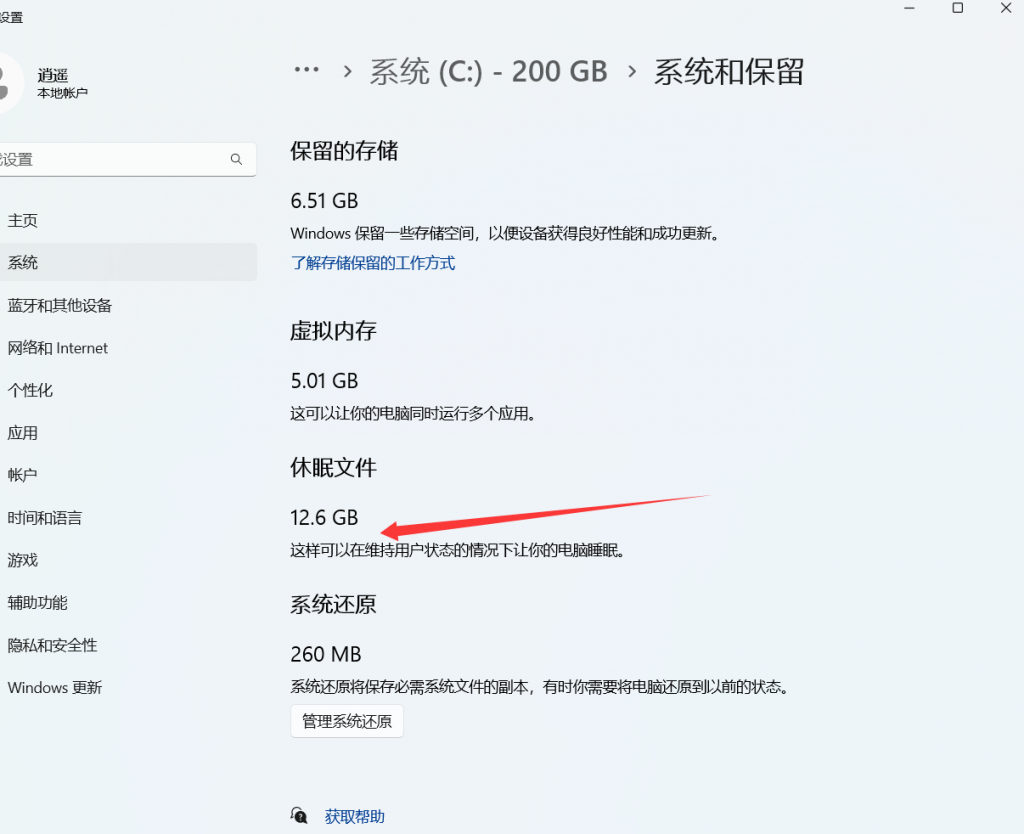Open 蓝牙和其他设备 settings icon

pyautogui.click(x=60, y=305)
